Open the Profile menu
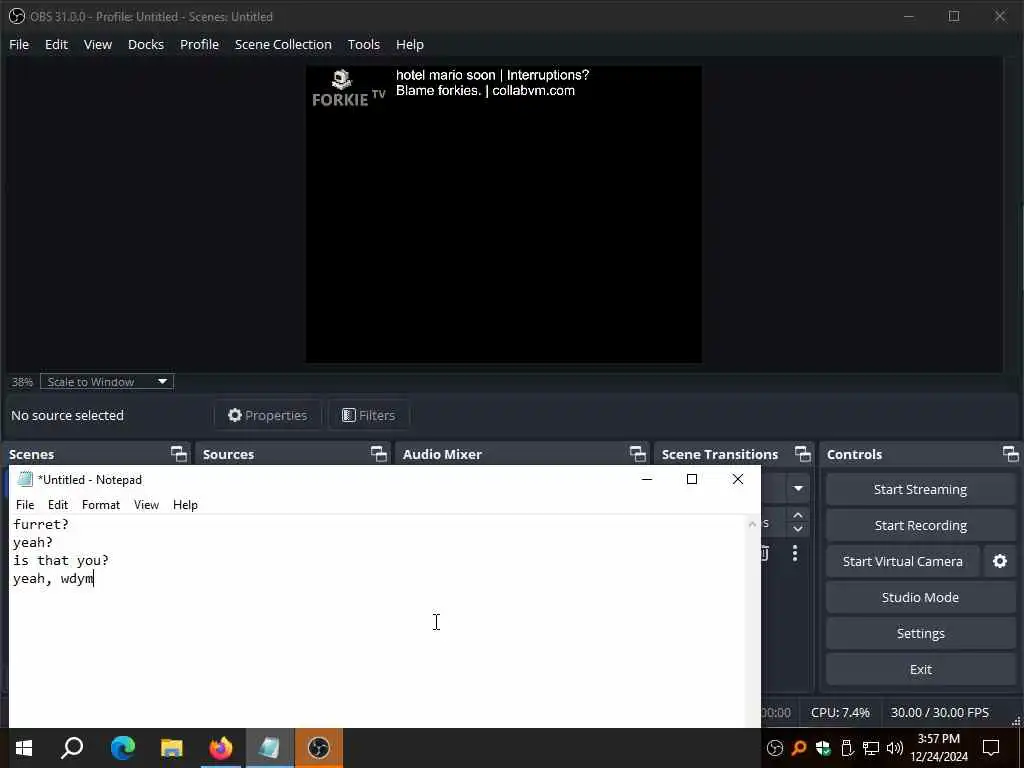 [199, 44]
